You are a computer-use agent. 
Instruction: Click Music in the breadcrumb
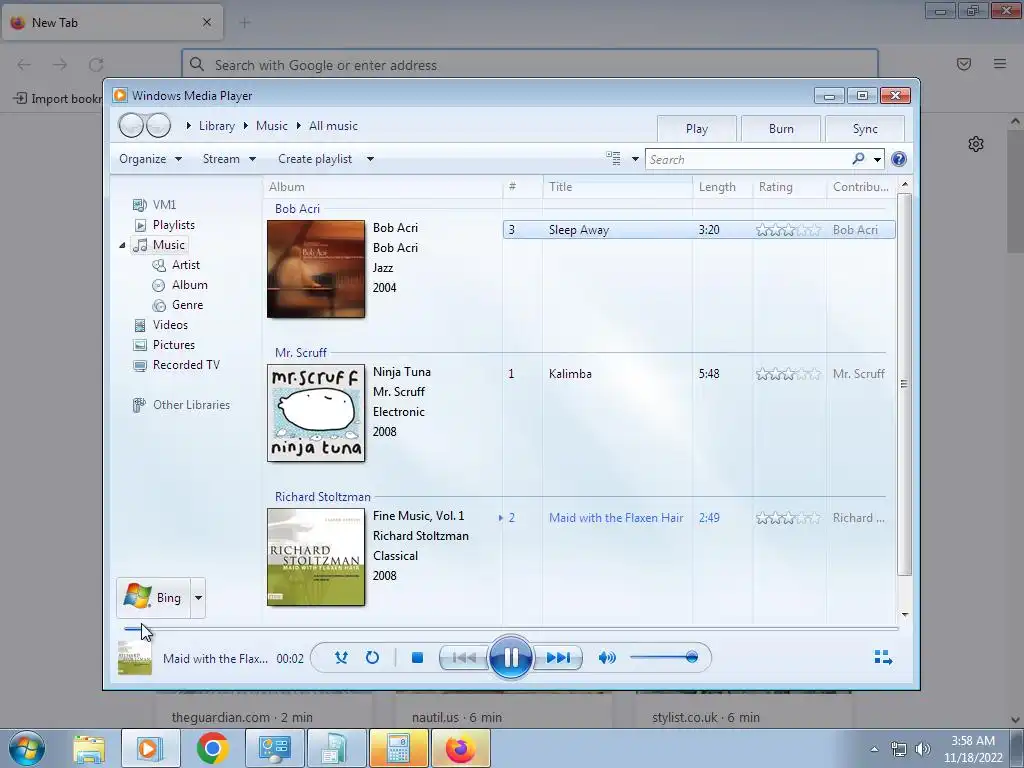pyautogui.click(x=272, y=126)
